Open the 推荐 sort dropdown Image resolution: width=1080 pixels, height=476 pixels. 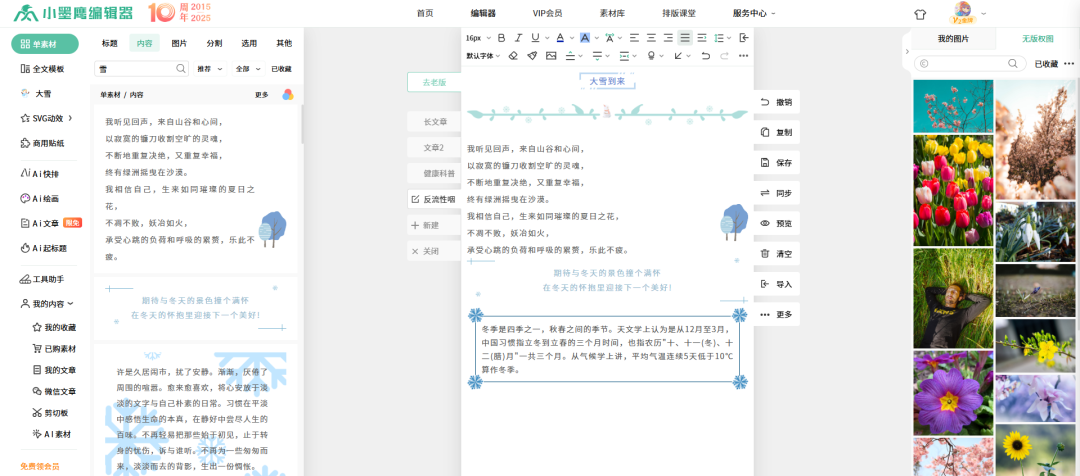[210, 69]
